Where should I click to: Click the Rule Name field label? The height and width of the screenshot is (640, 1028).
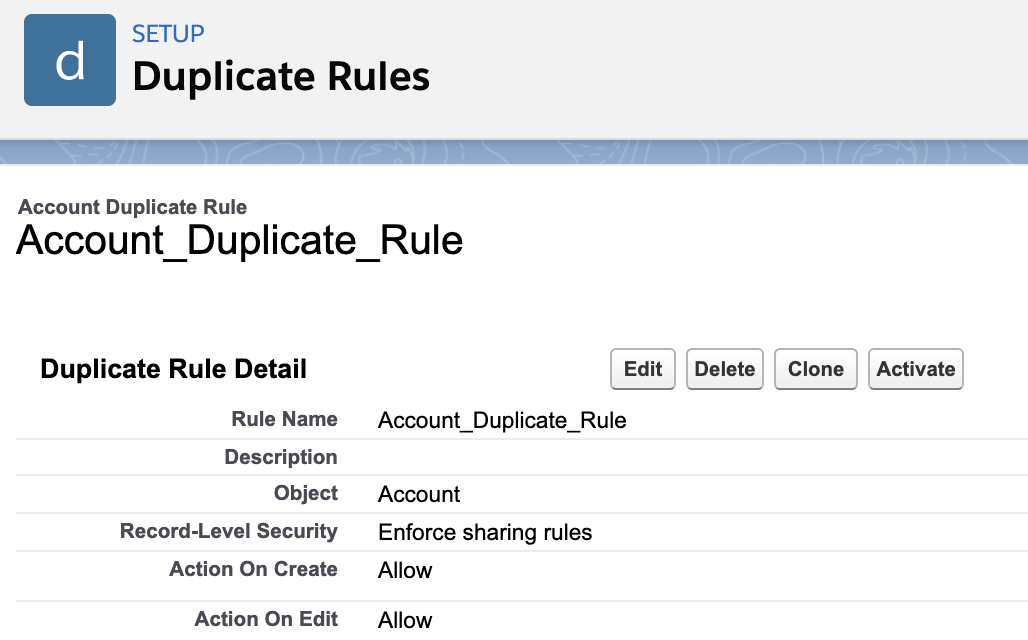[284, 419]
